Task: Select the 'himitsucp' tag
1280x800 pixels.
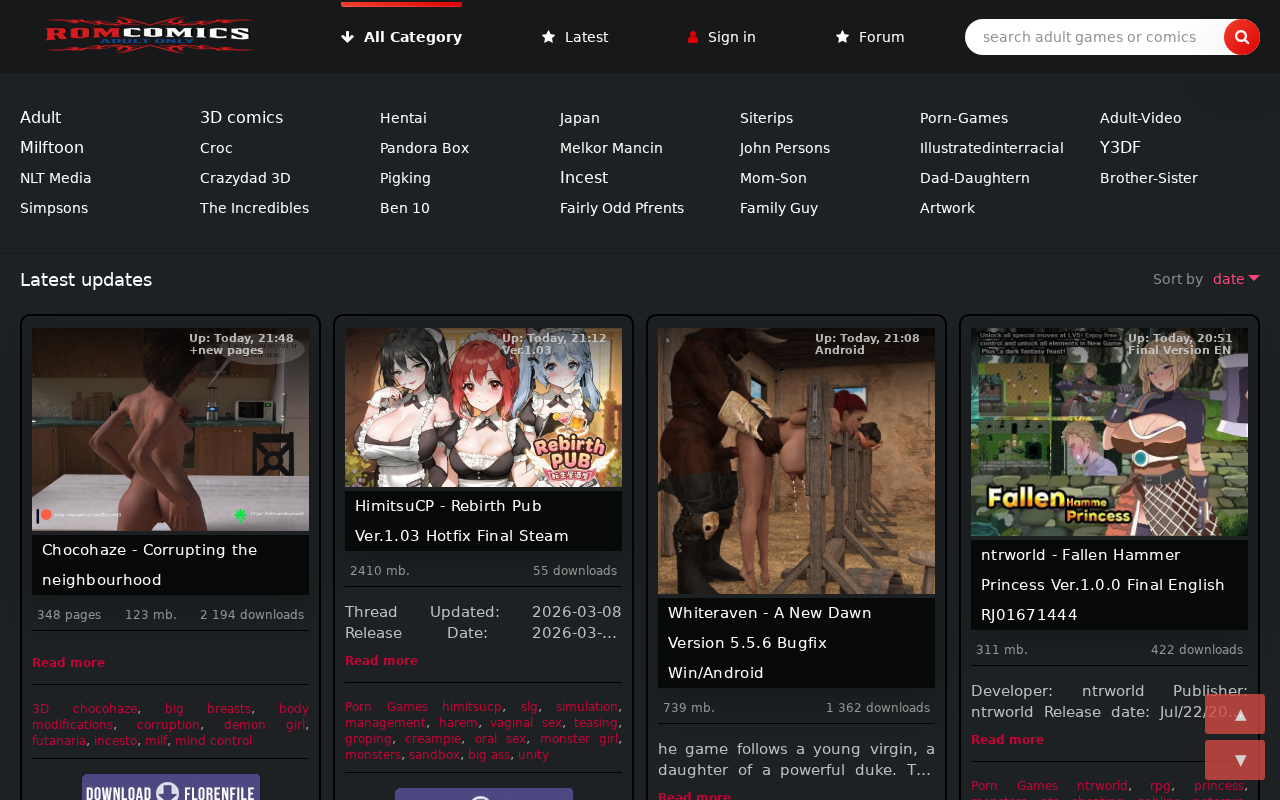Action: 472,707
